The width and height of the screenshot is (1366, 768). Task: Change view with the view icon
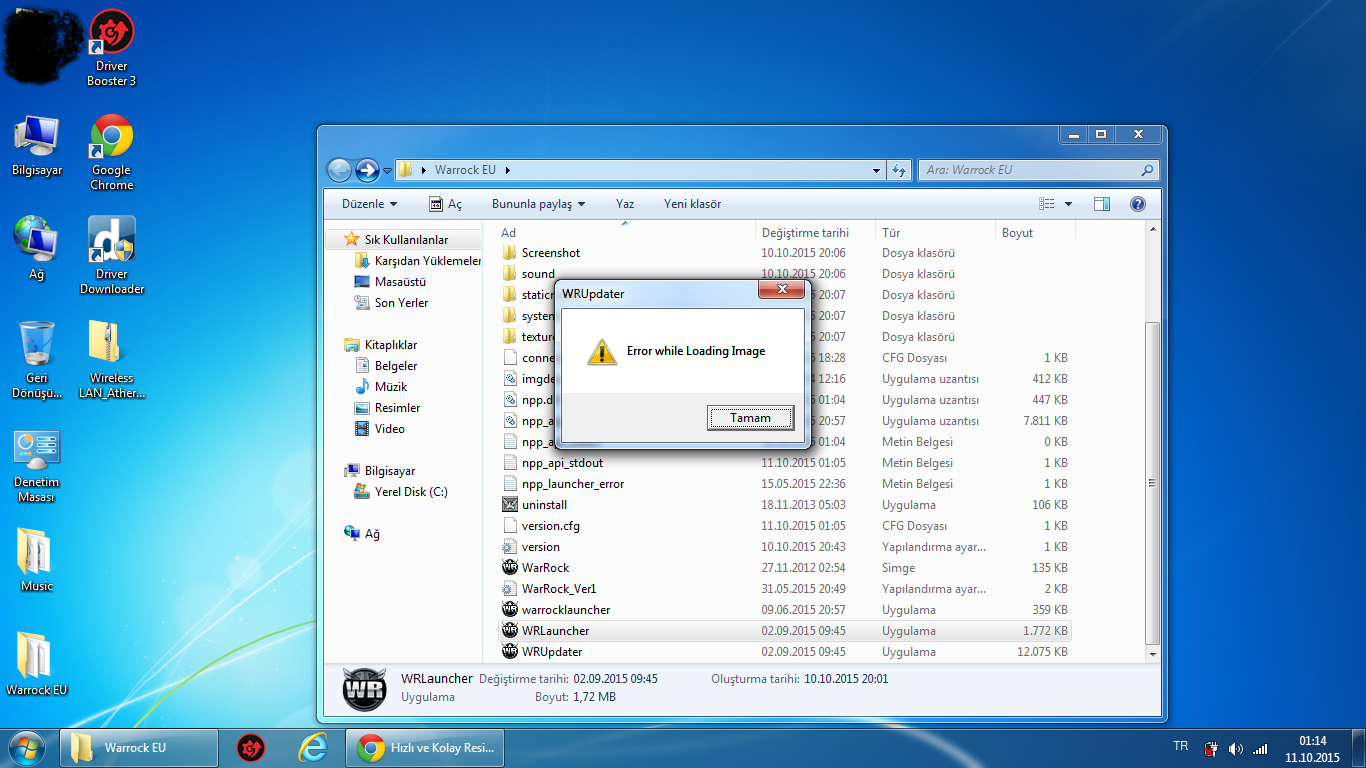1047,204
